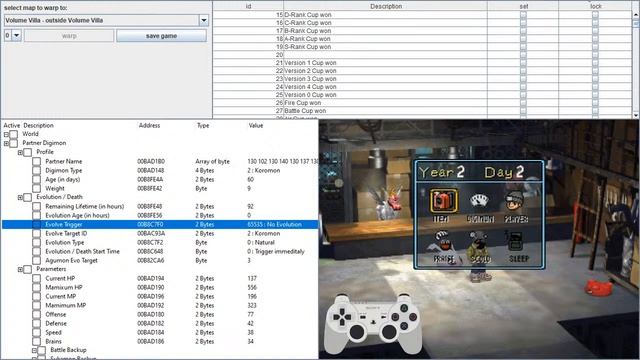
Task: Enable the Active checkbox for Evolve Trigger
Action: tap(36, 224)
